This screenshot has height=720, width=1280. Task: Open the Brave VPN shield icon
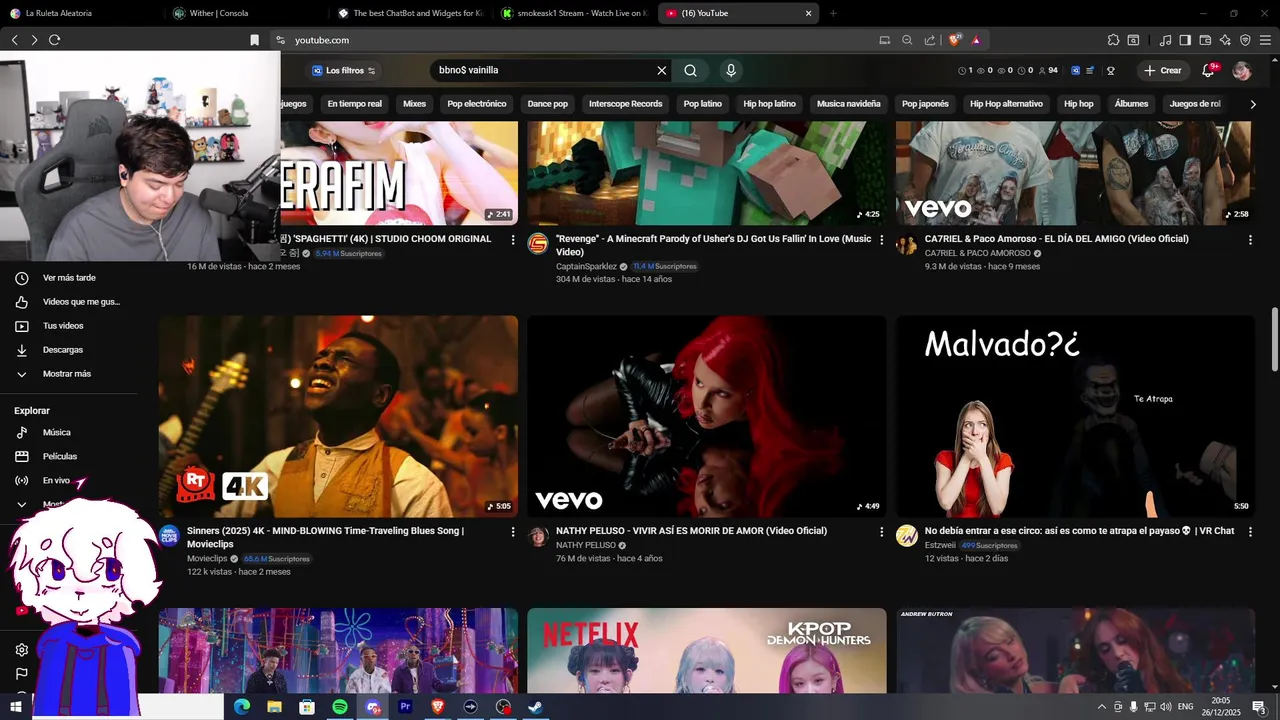[1245, 40]
